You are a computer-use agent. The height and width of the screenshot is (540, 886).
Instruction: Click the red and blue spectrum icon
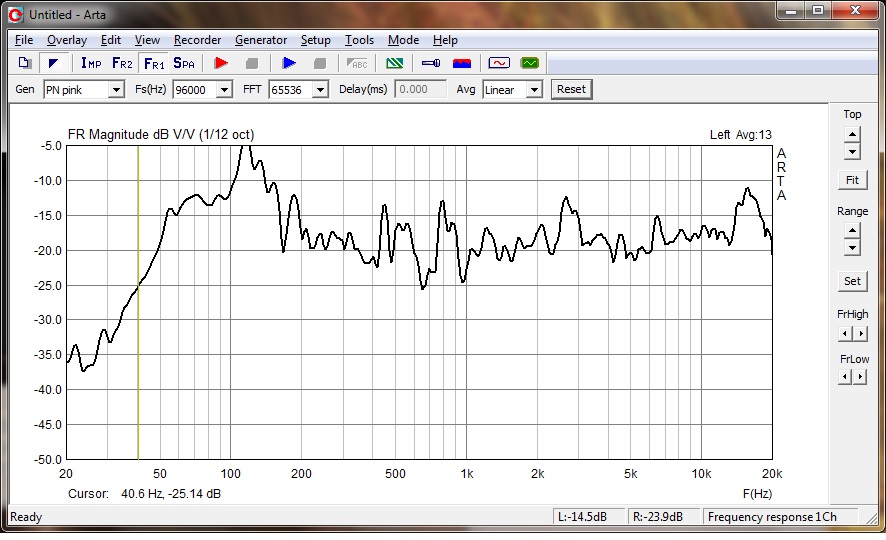pos(462,63)
